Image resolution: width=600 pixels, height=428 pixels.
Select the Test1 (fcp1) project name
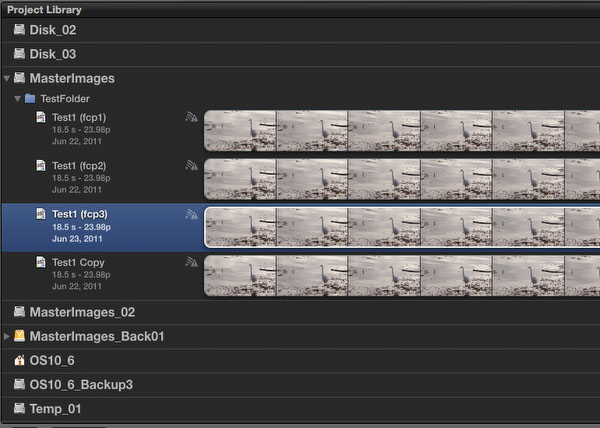click(x=79, y=117)
